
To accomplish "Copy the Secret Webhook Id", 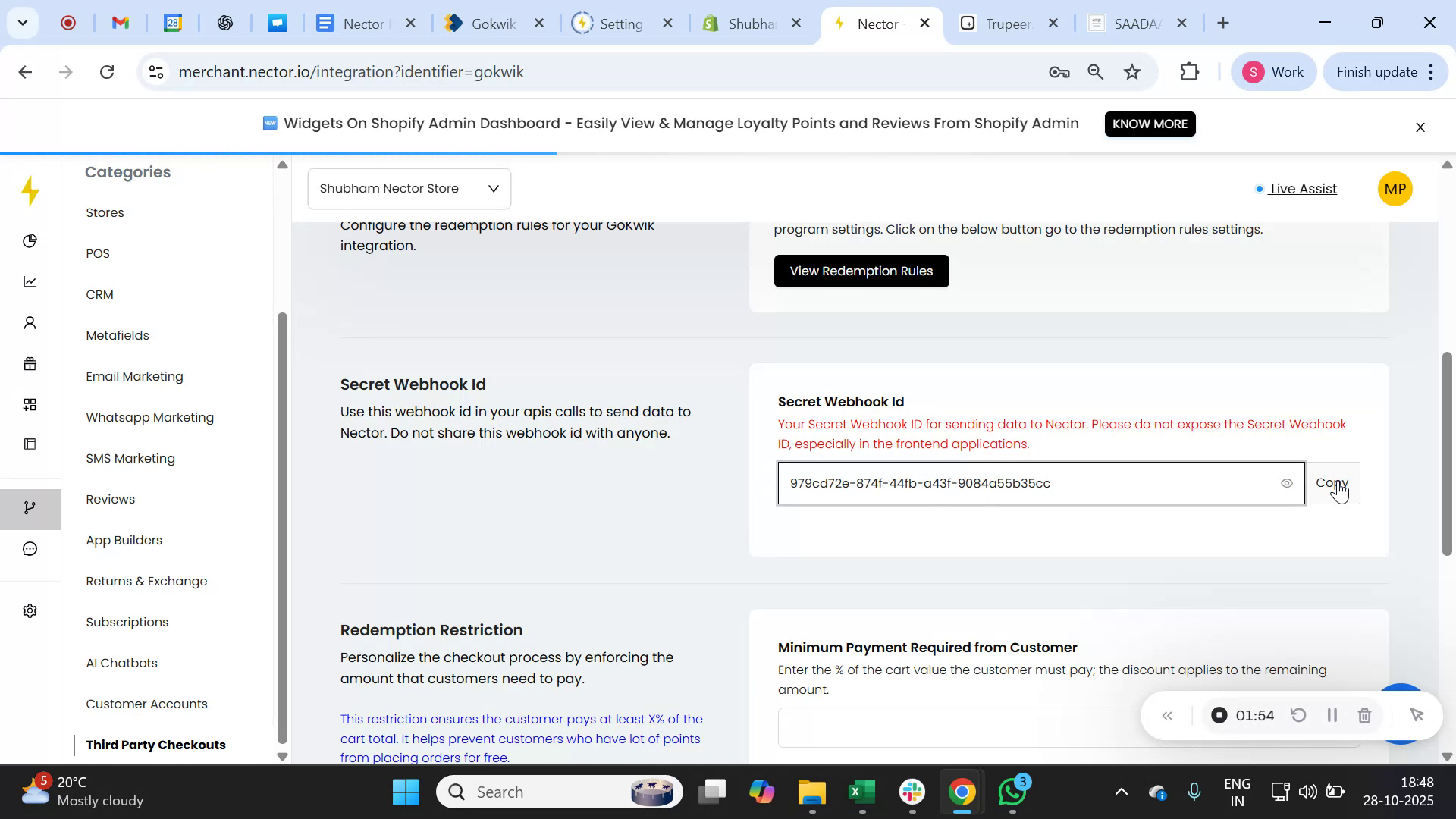I will (x=1332, y=483).
